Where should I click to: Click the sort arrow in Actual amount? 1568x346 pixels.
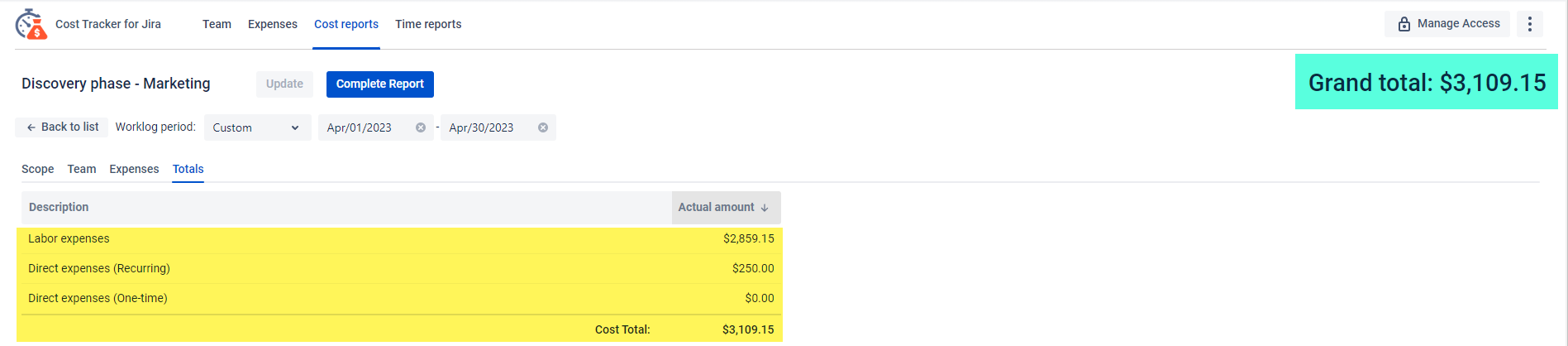click(765, 208)
